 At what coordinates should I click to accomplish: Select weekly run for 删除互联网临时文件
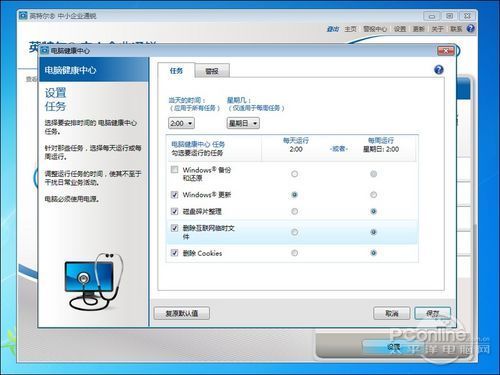pyautogui.click(x=373, y=232)
